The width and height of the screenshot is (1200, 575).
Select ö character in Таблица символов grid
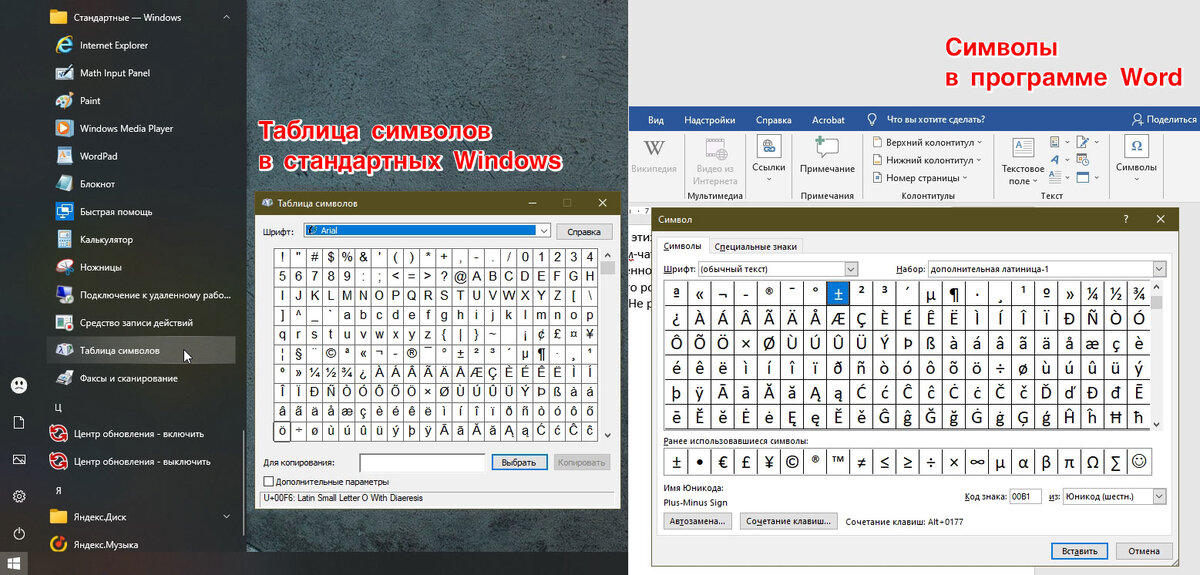(283, 431)
